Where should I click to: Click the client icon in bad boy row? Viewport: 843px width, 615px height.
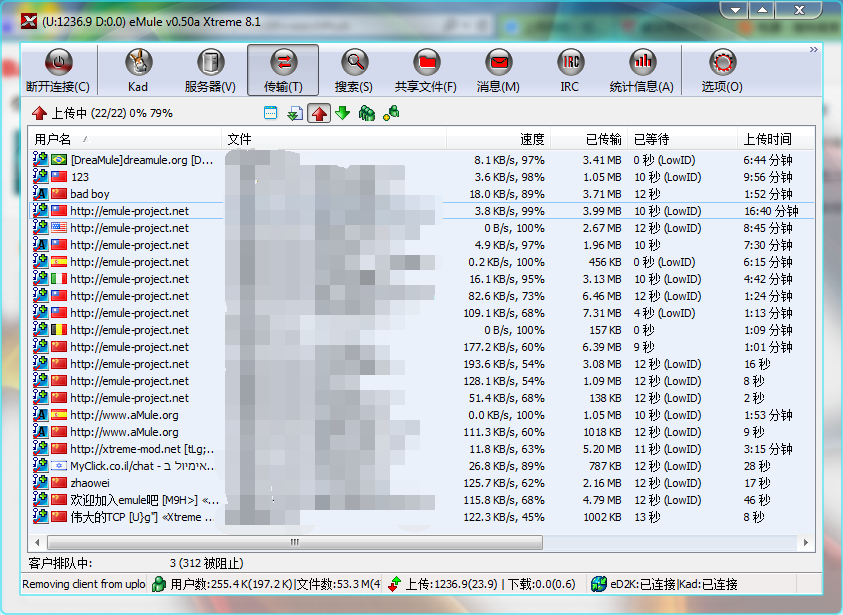40,194
